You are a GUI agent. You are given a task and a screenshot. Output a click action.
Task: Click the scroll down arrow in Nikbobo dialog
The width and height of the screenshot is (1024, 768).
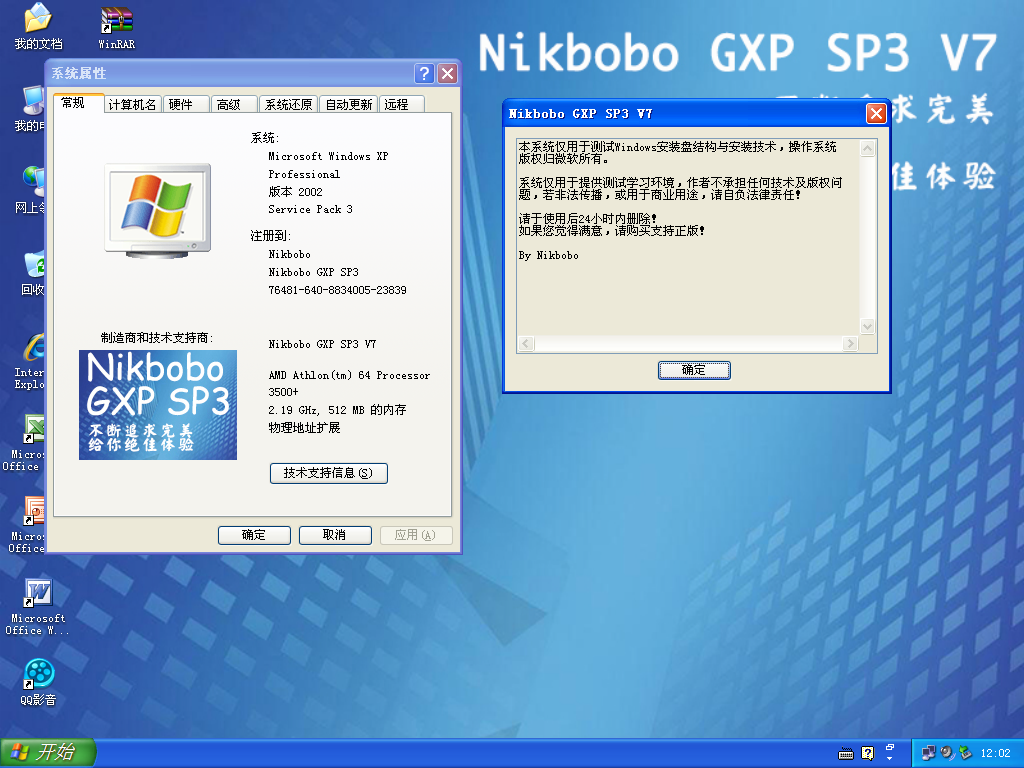pos(867,326)
